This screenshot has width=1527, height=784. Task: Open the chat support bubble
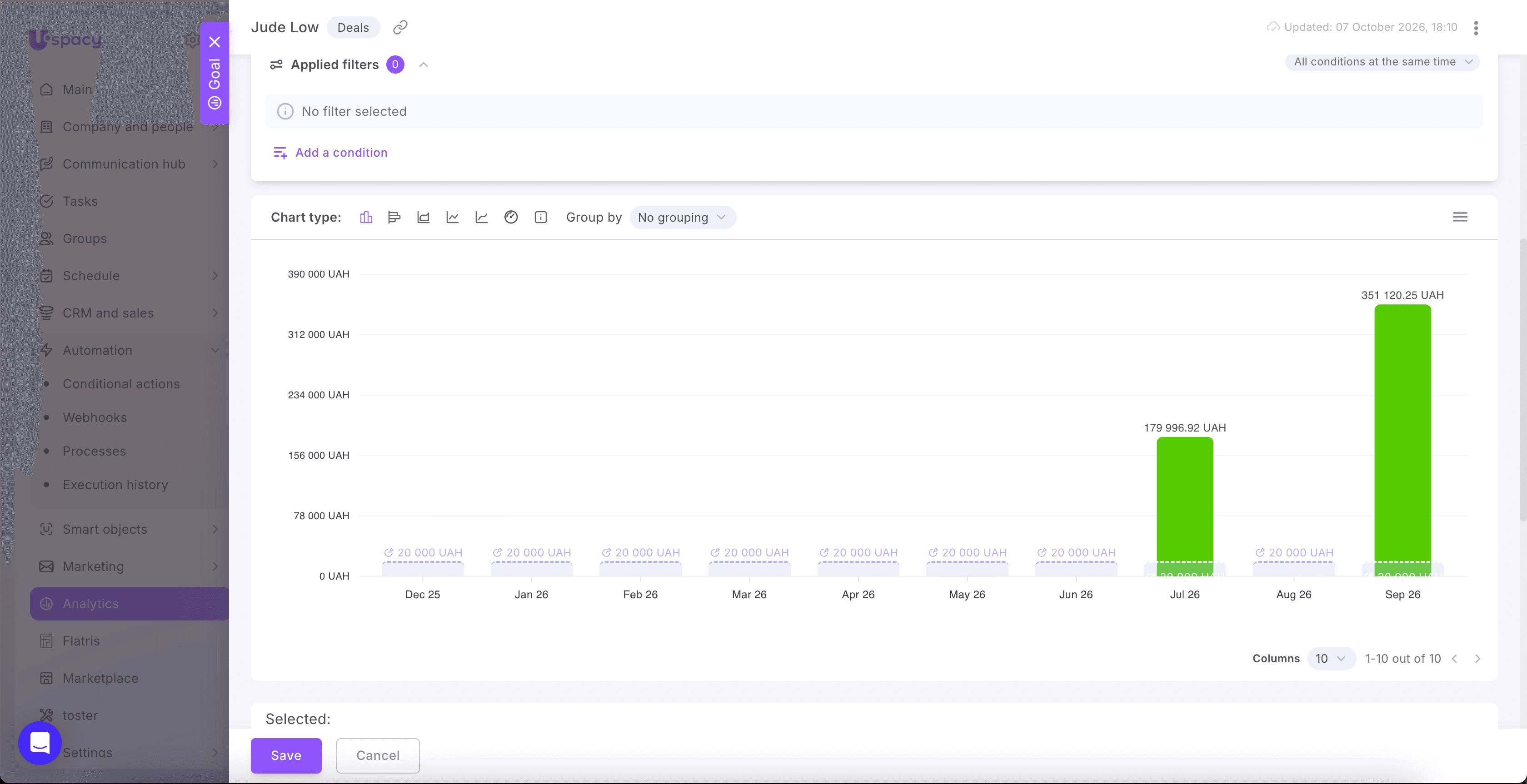(40, 743)
